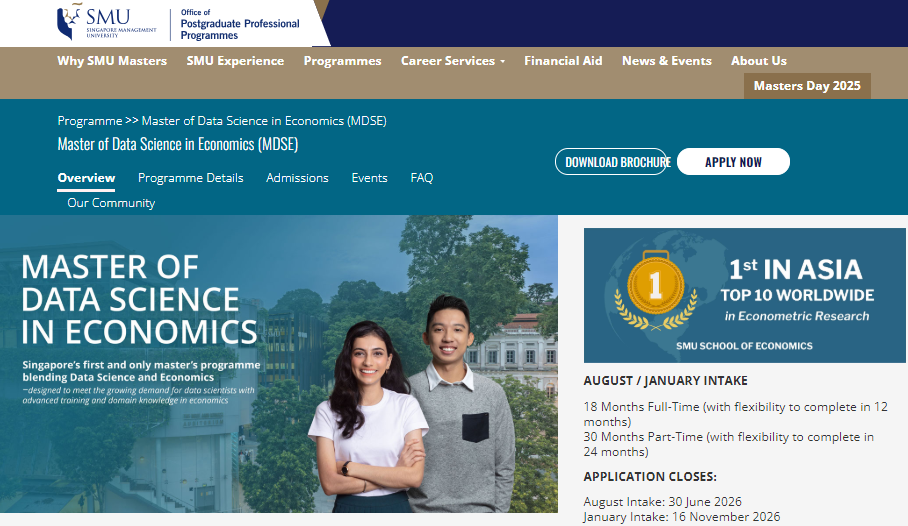Viewport: 908px width, 526px height.
Task: Click the Programme breadcrumb link
Action: coord(89,121)
